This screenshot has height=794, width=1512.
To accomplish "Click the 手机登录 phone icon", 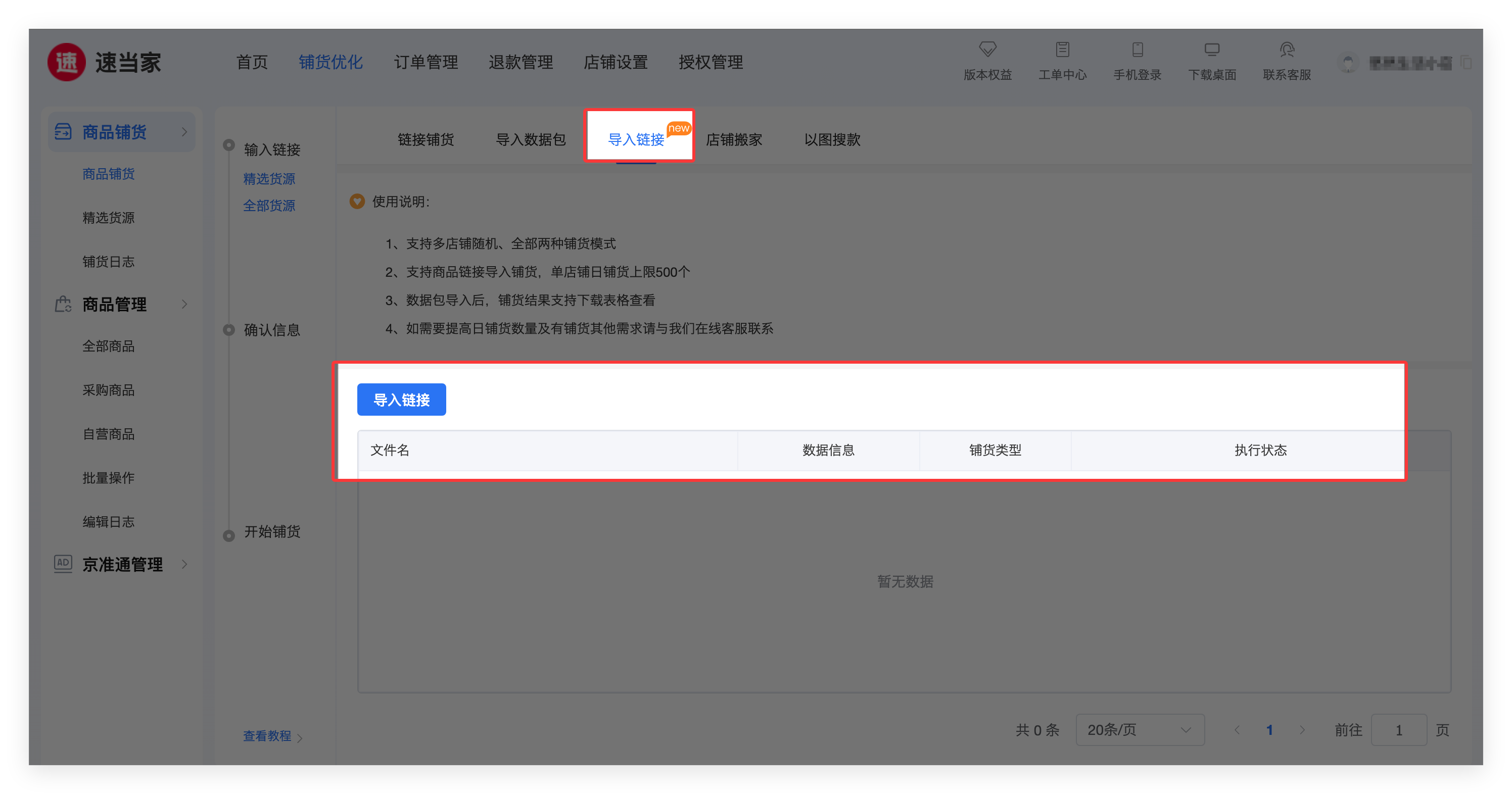I will [1137, 49].
